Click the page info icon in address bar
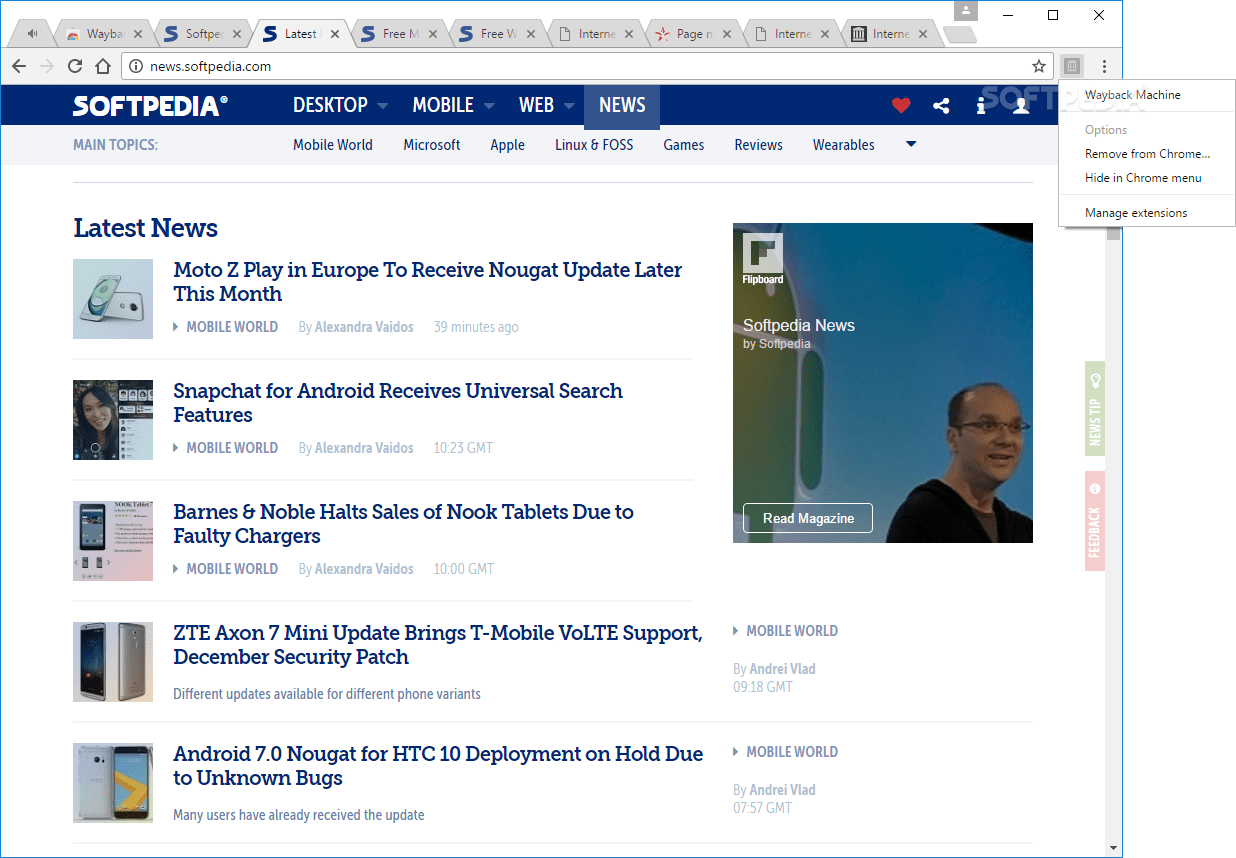This screenshot has height=858, width=1236. pos(137,67)
